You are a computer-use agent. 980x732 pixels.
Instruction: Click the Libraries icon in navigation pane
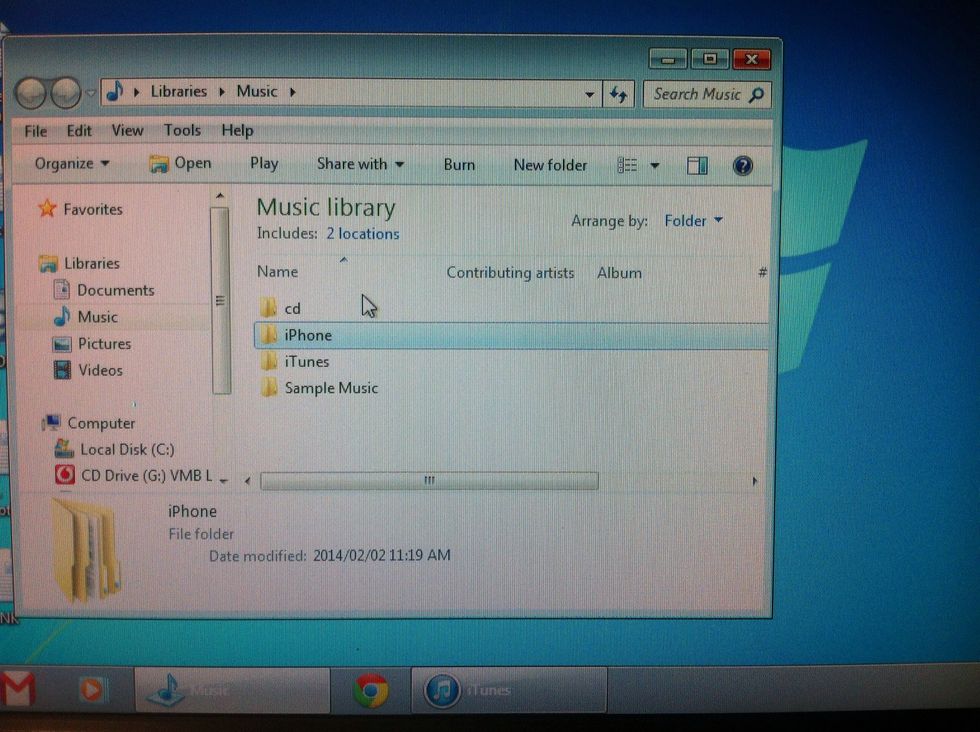[x=48, y=263]
